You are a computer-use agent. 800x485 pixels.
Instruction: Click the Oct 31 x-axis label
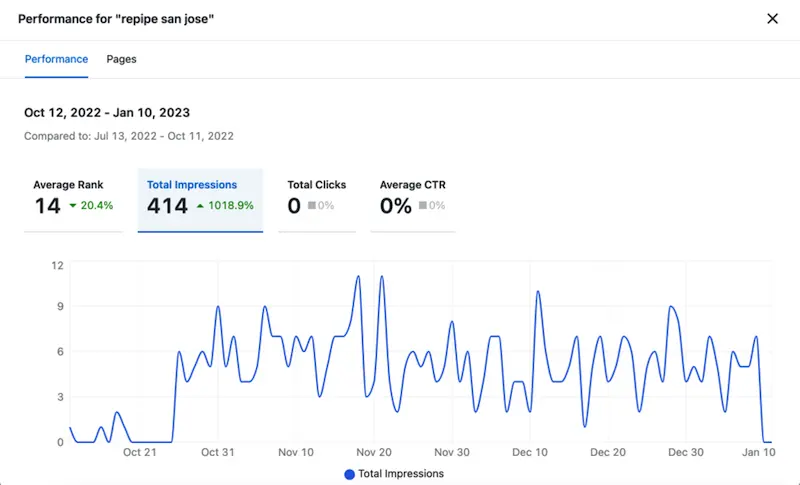pyautogui.click(x=217, y=453)
